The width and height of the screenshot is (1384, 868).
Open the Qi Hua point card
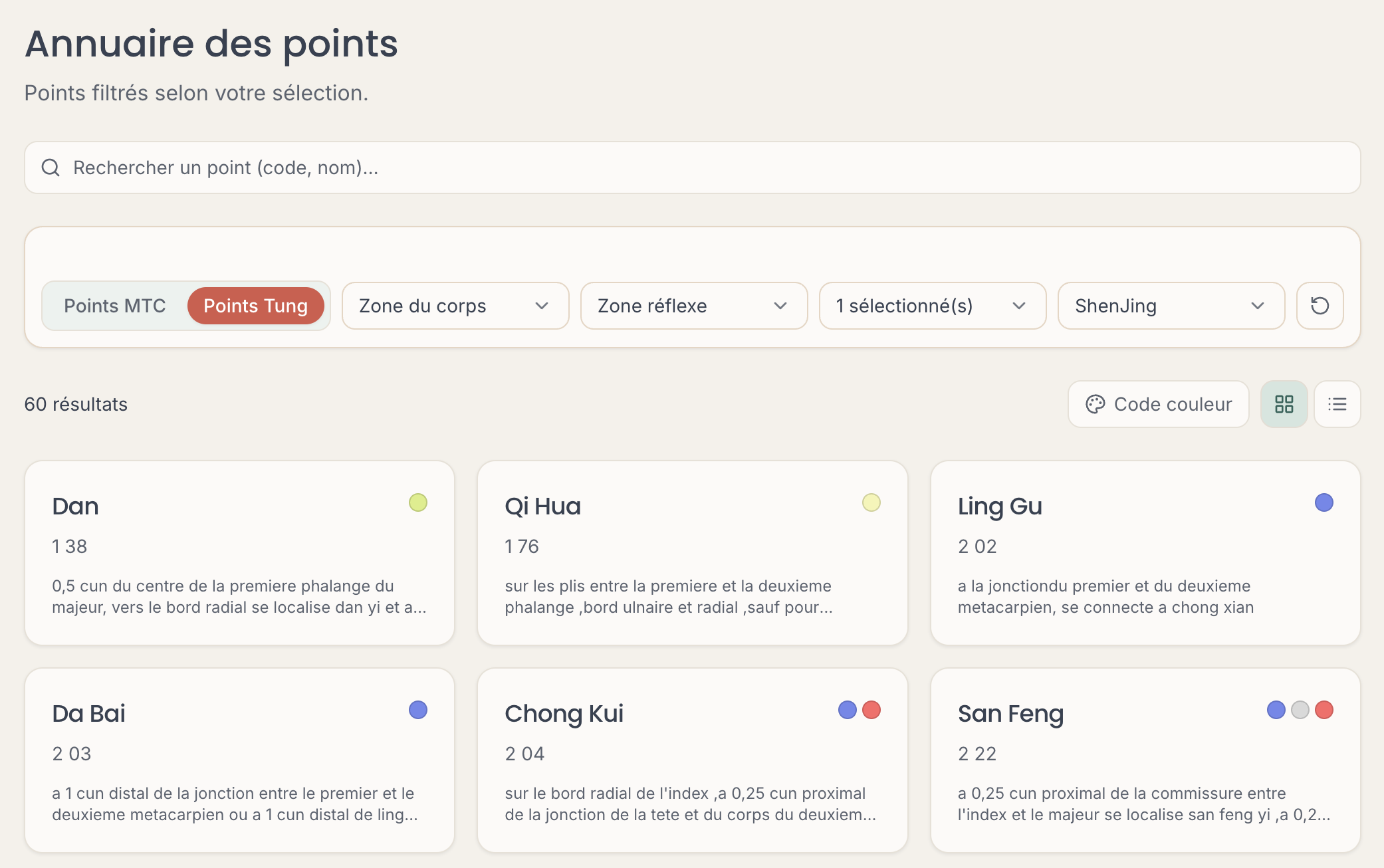692,553
